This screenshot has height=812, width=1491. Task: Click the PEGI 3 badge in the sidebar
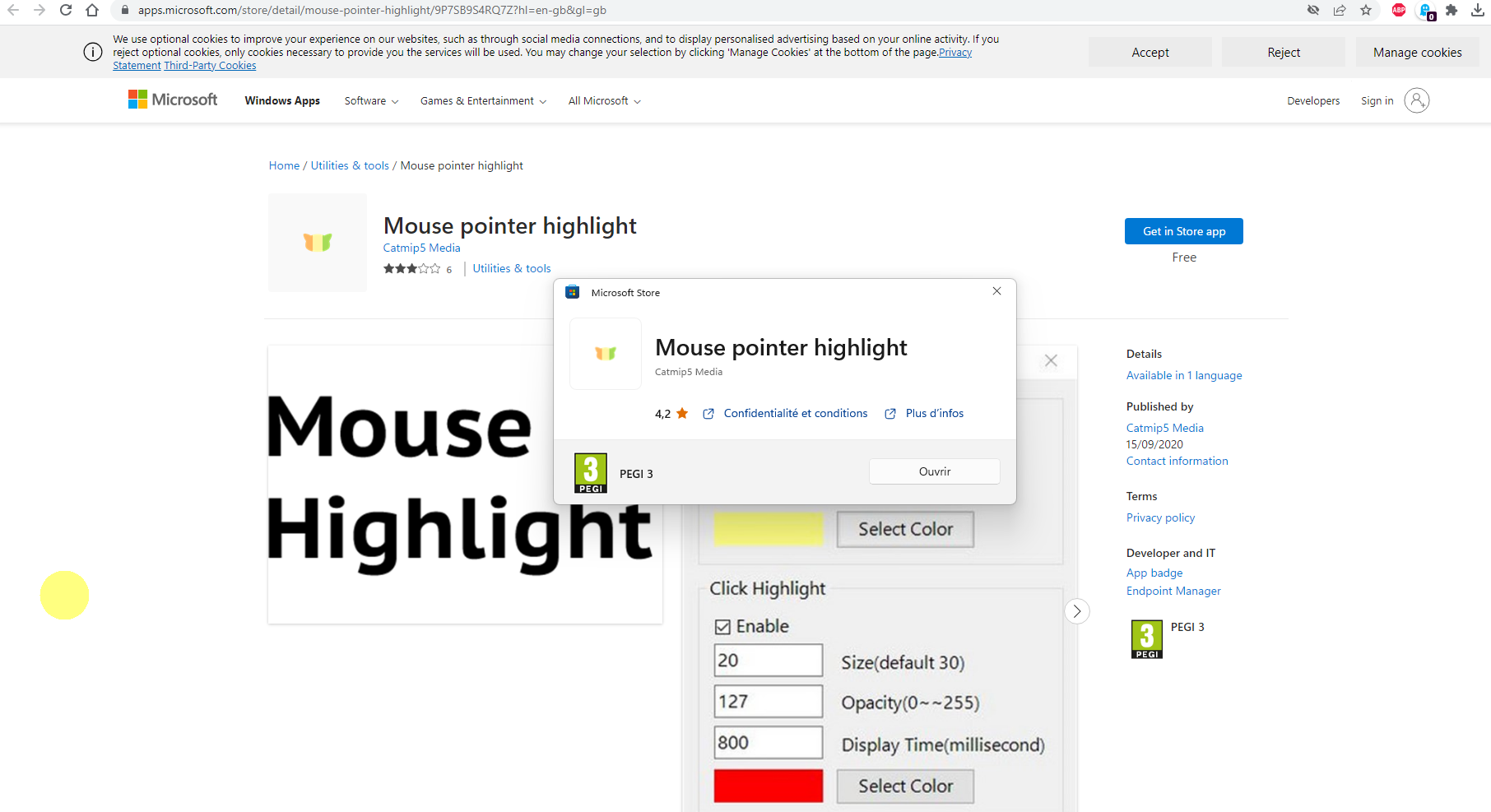[1147, 639]
